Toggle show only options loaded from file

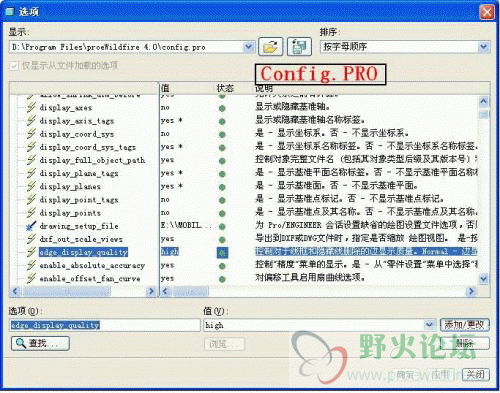tap(14, 66)
